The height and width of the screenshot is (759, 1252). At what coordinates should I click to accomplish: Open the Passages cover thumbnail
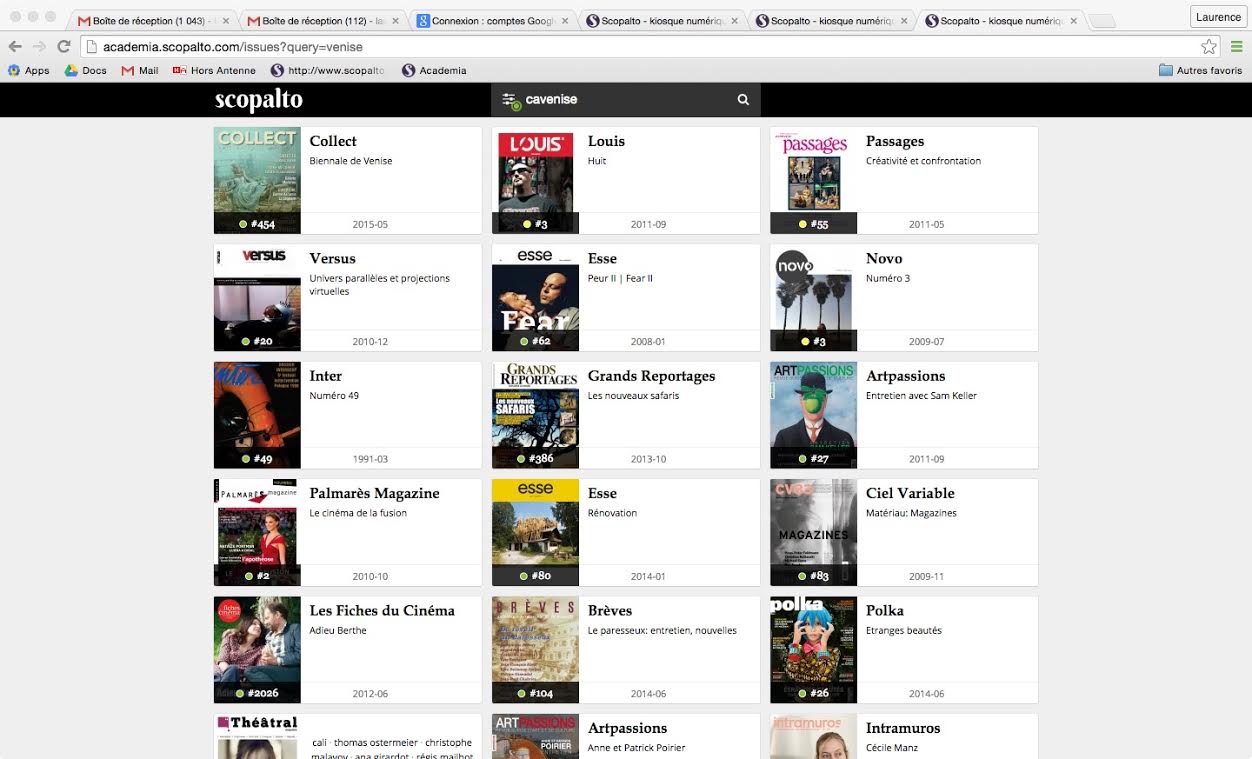(x=813, y=180)
